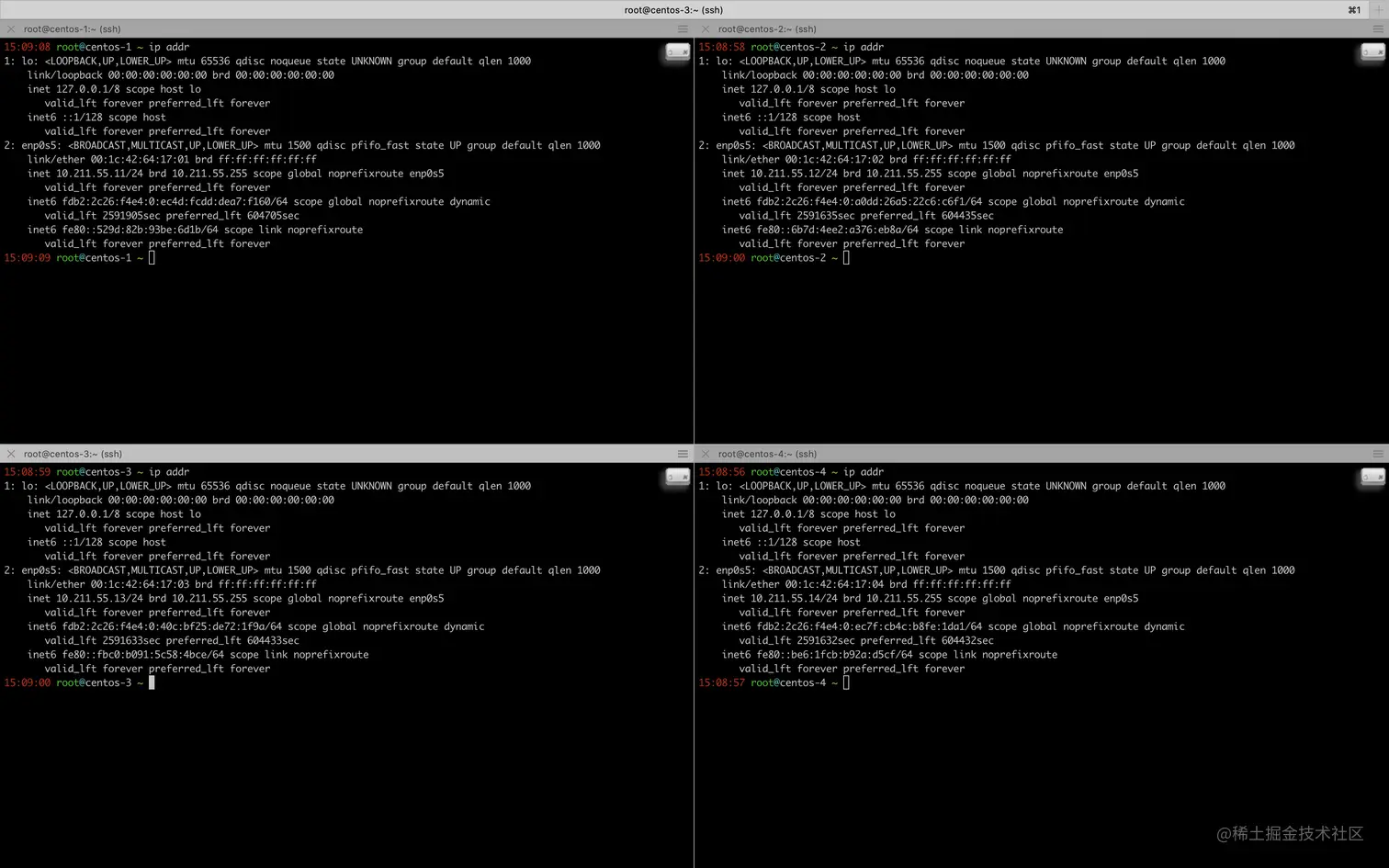Click the 15:08:59 ip addr command line
Screen dimensions: 1389x868
[96, 472]
